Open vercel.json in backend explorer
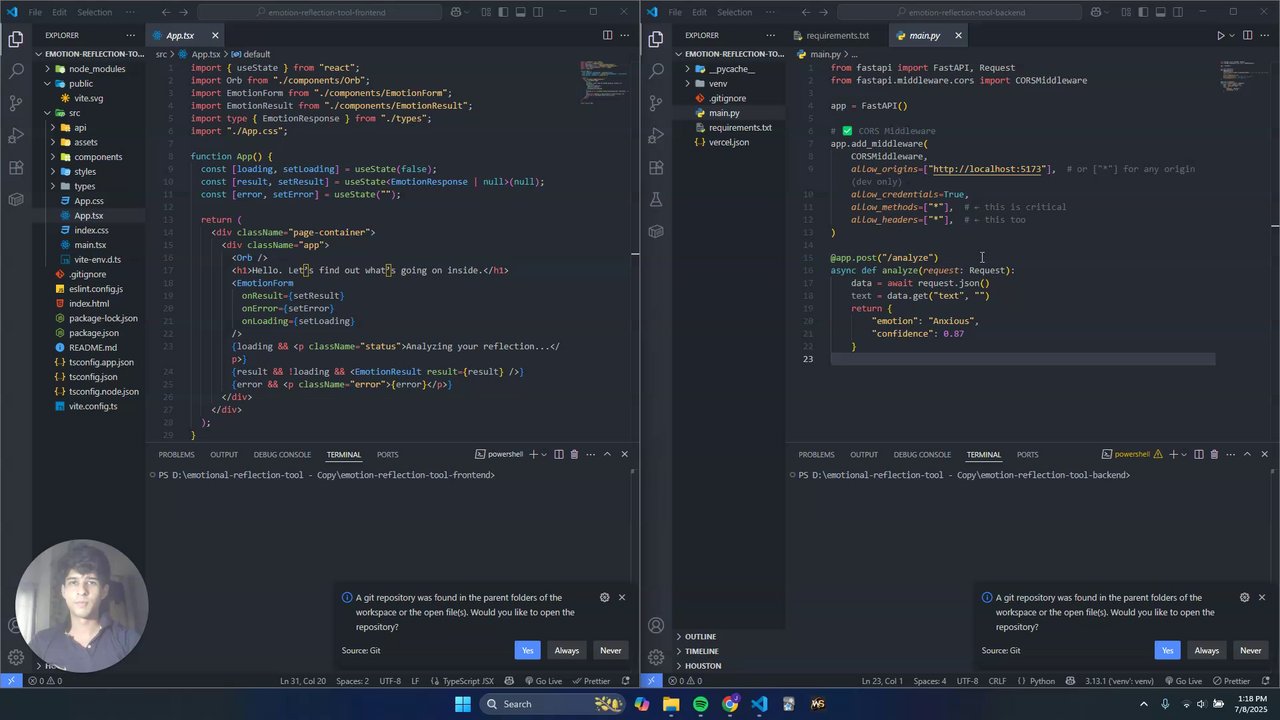 (728, 142)
